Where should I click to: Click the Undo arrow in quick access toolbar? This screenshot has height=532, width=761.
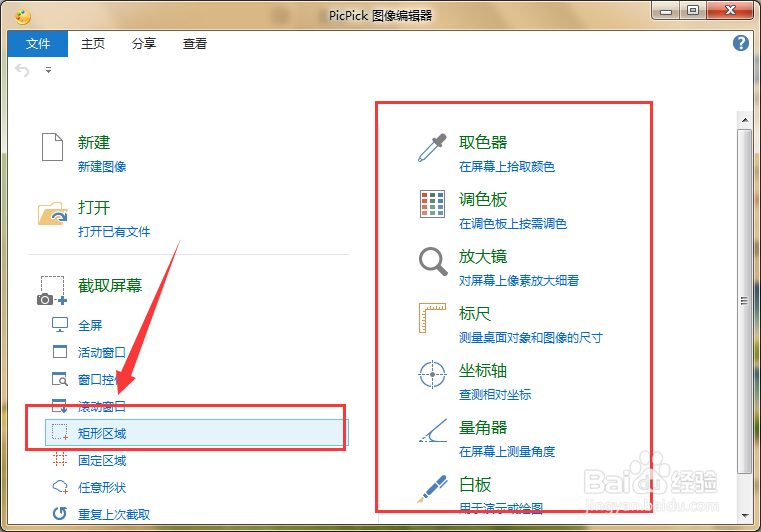[22, 70]
